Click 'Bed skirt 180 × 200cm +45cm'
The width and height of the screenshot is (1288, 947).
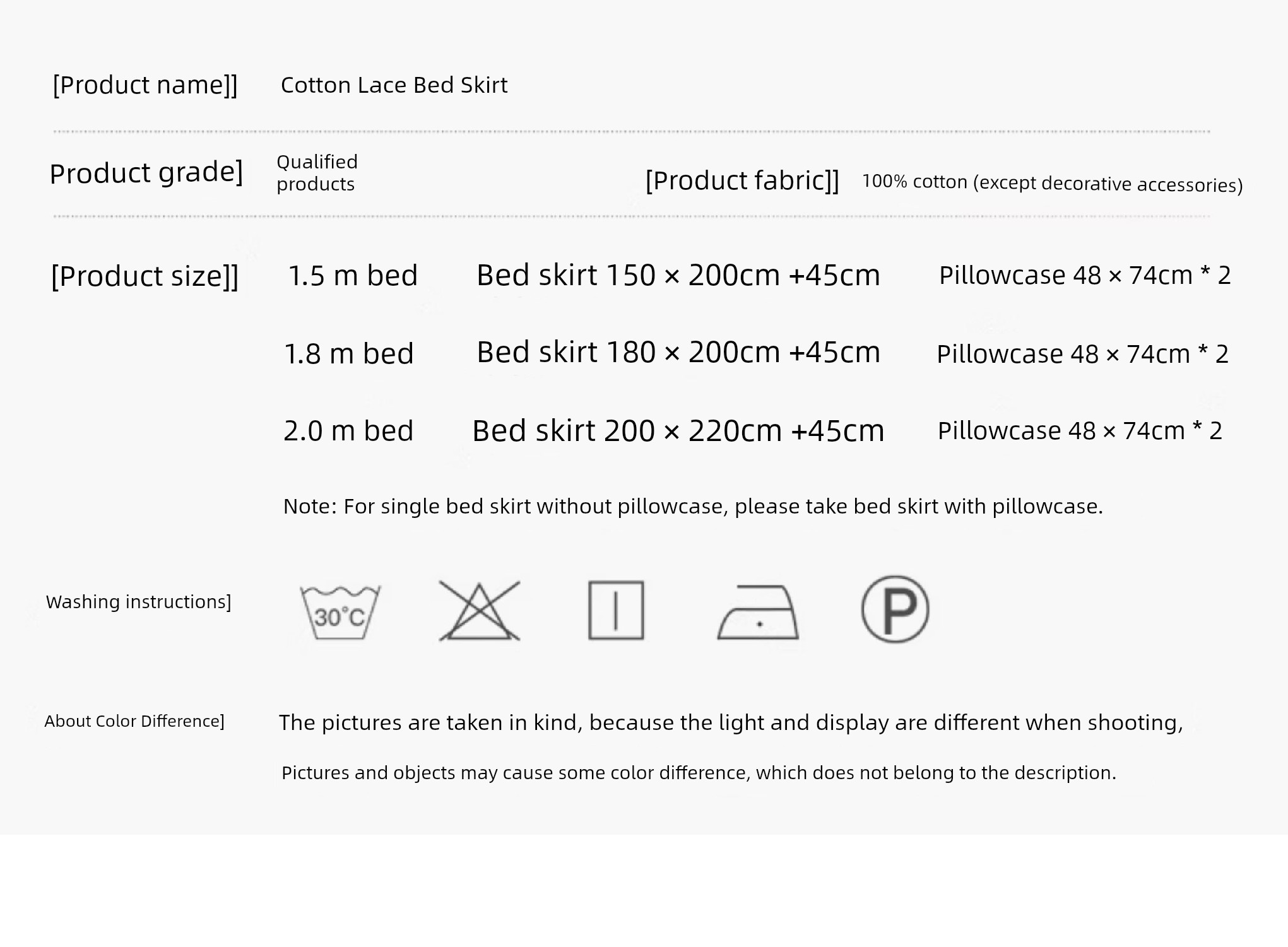click(678, 353)
